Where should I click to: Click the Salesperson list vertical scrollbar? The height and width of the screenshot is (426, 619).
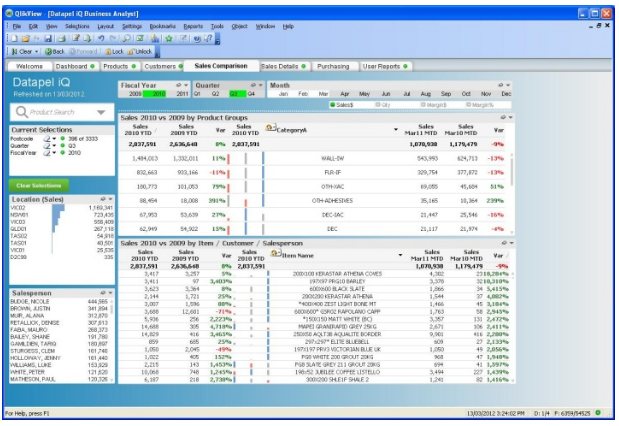pos(112,340)
